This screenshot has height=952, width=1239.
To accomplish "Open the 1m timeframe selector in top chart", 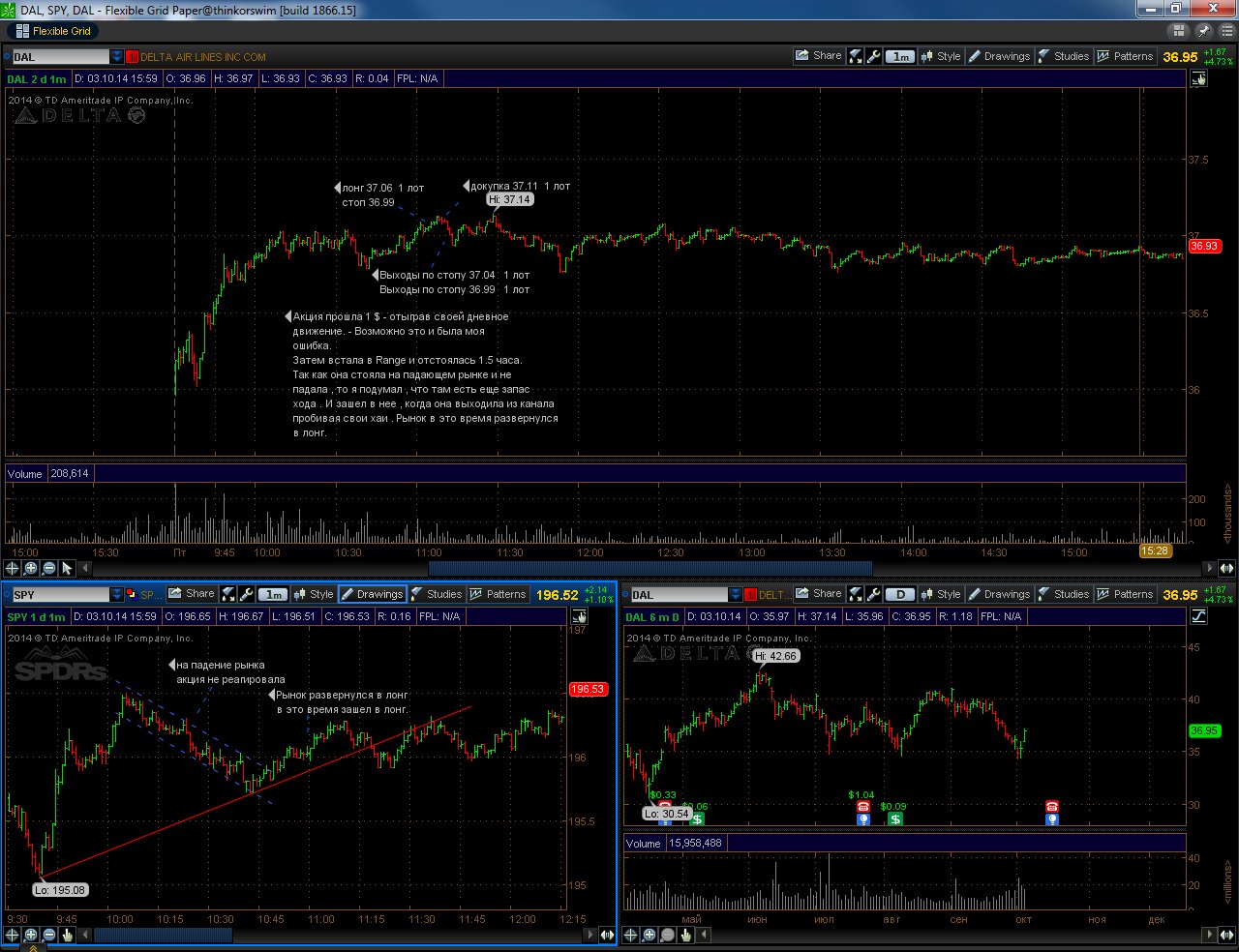I will tap(900, 56).
